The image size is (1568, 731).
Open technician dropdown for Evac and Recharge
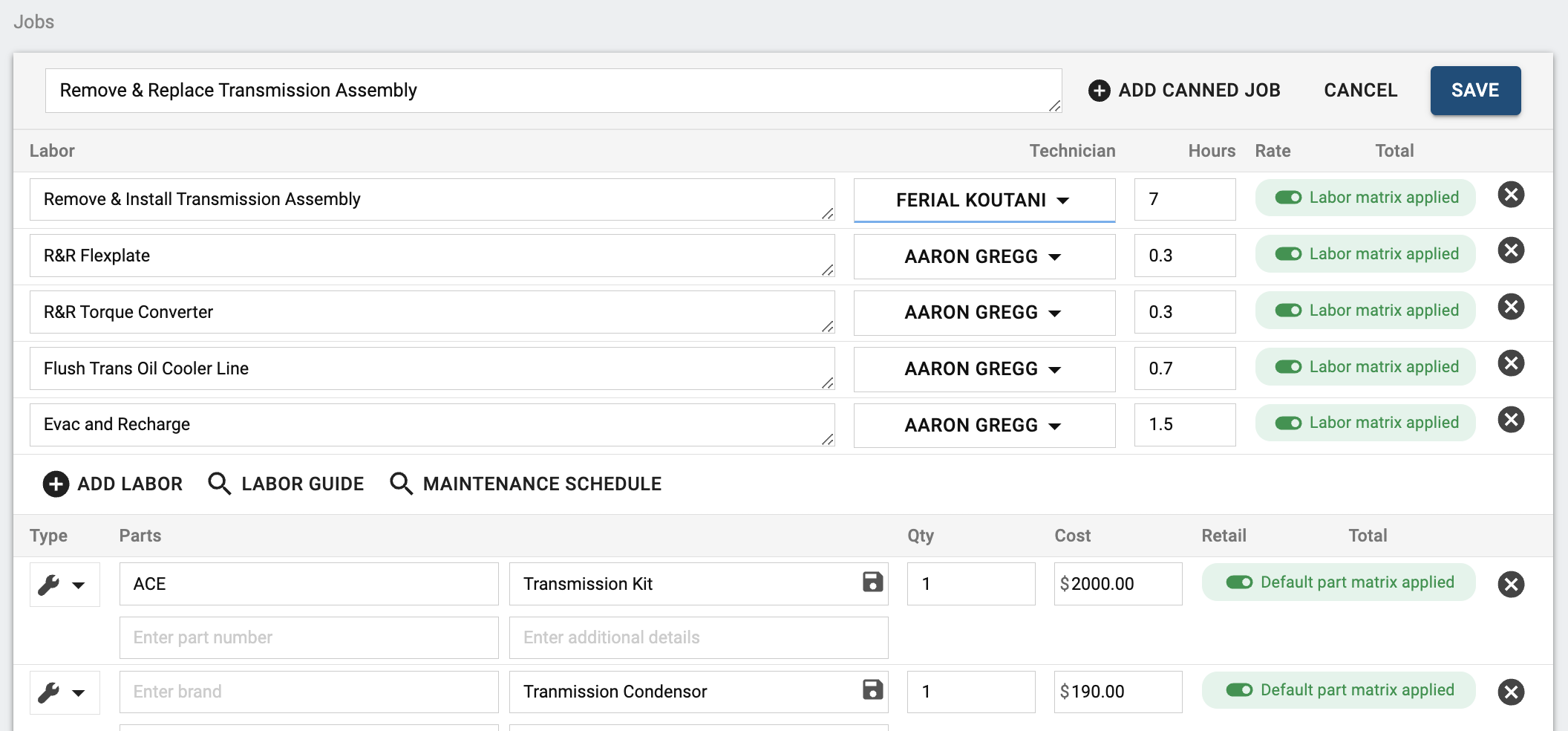coord(984,426)
